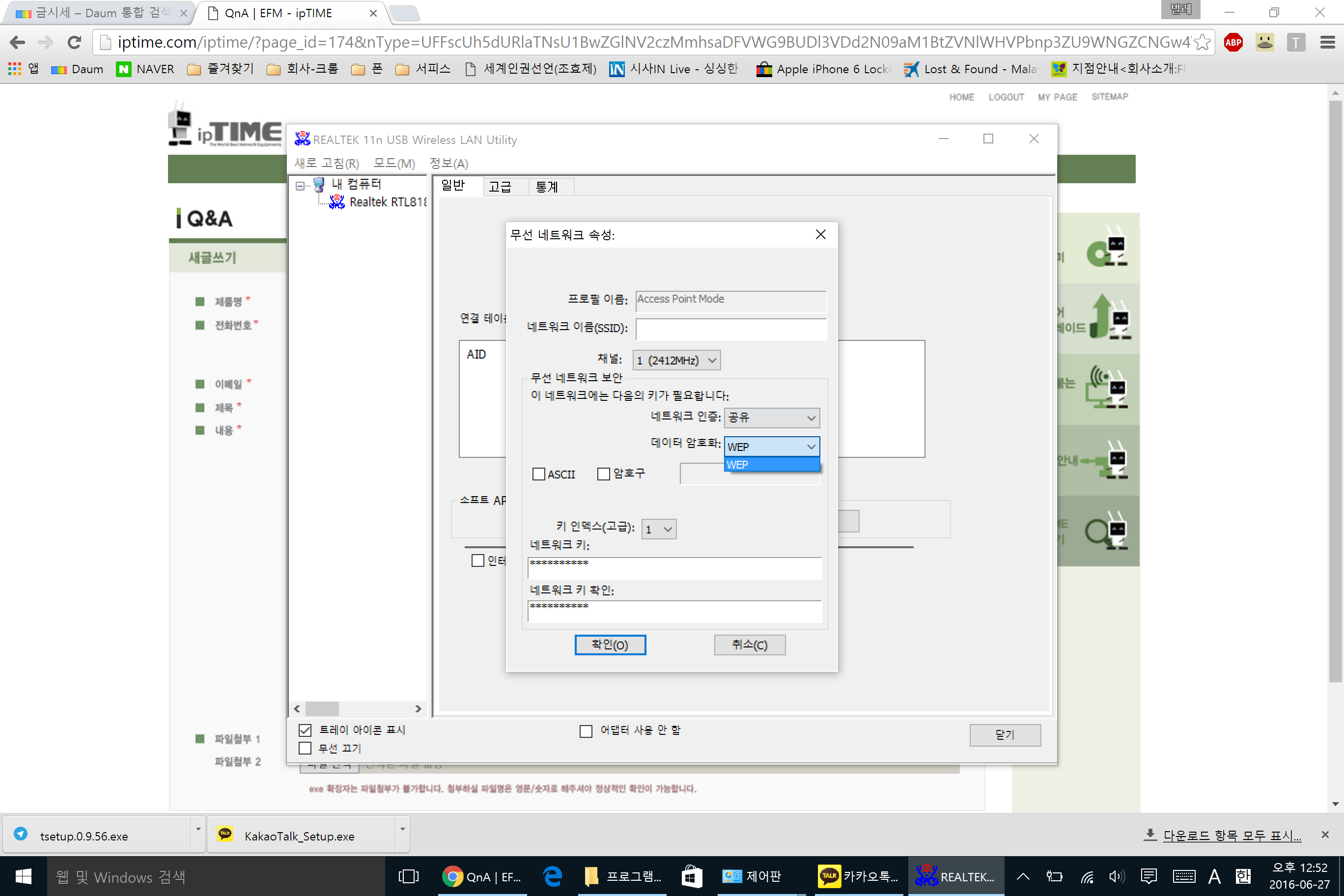Image resolution: width=1344 pixels, height=896 pixels.
Task: Open the MY PAGE link
Action: (1057, 97)
